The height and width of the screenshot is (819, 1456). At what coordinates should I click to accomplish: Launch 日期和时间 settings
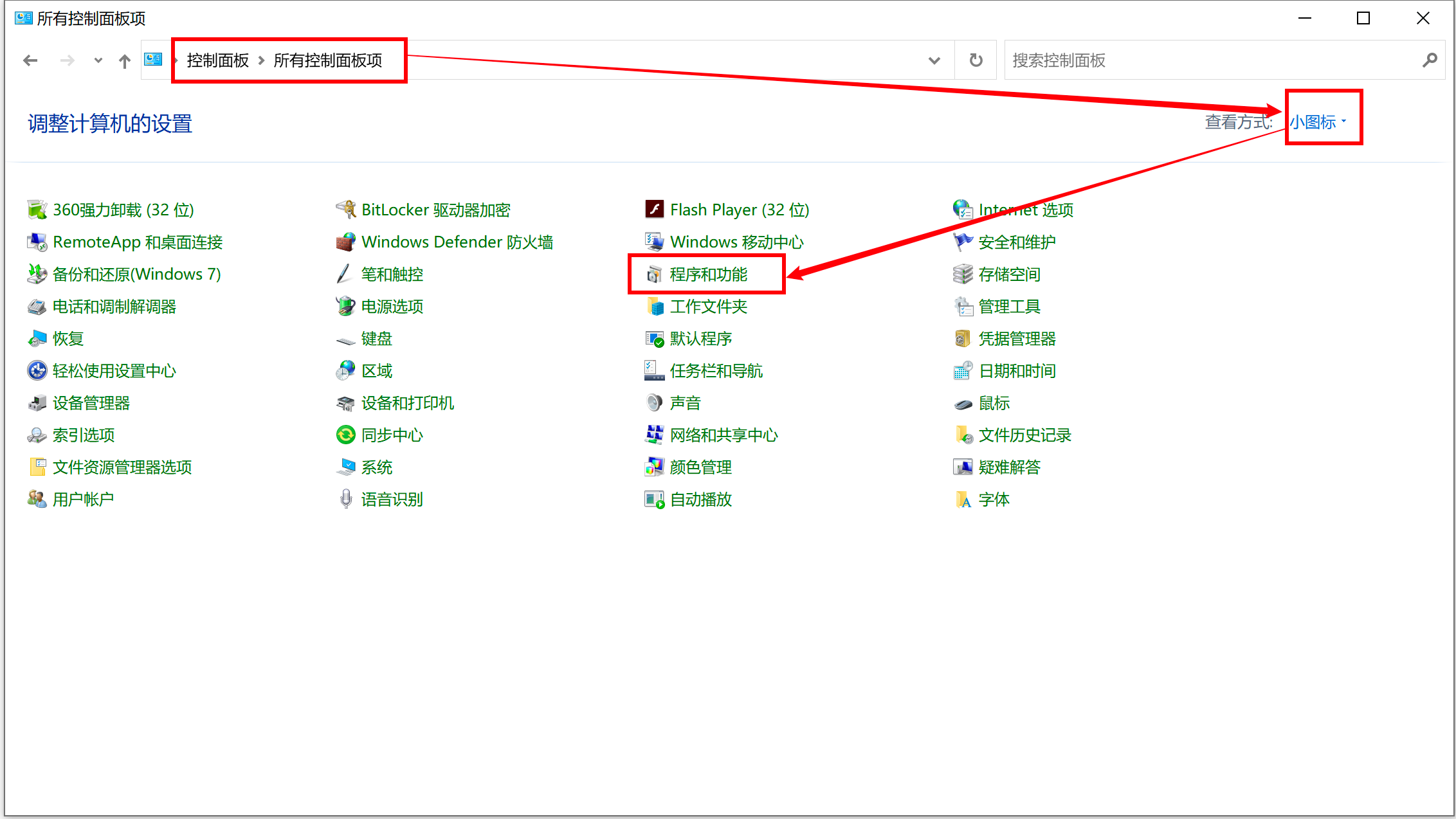(1017, 370)
